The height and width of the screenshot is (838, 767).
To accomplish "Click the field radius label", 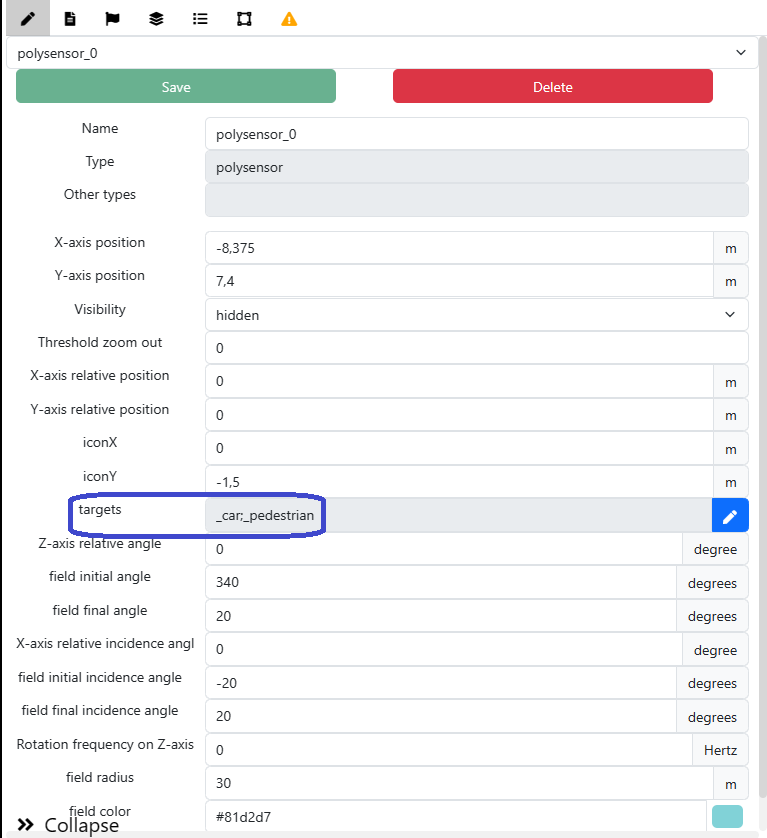I will coord(100,777).
